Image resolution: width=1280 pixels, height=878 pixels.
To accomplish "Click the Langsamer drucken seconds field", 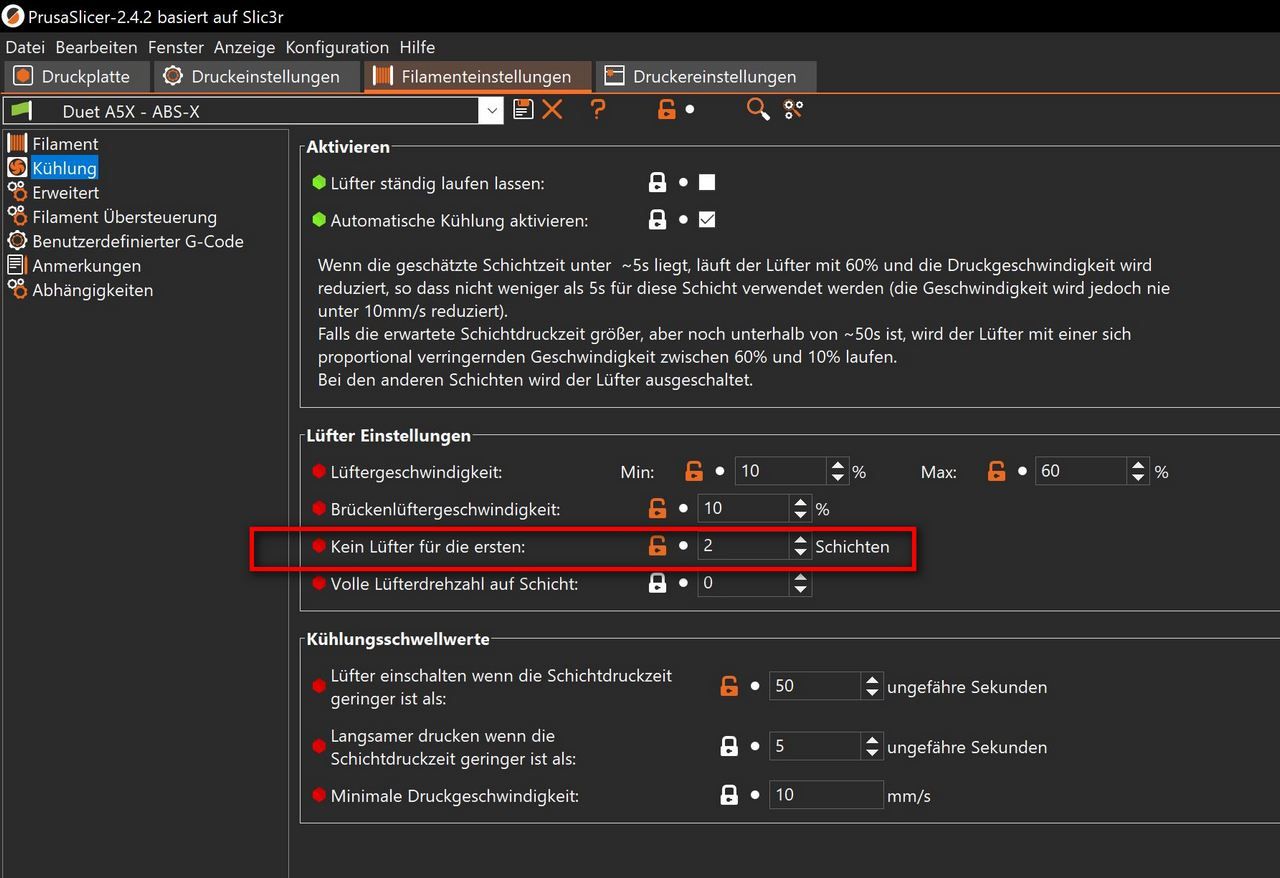I will [x=816, y=746].
